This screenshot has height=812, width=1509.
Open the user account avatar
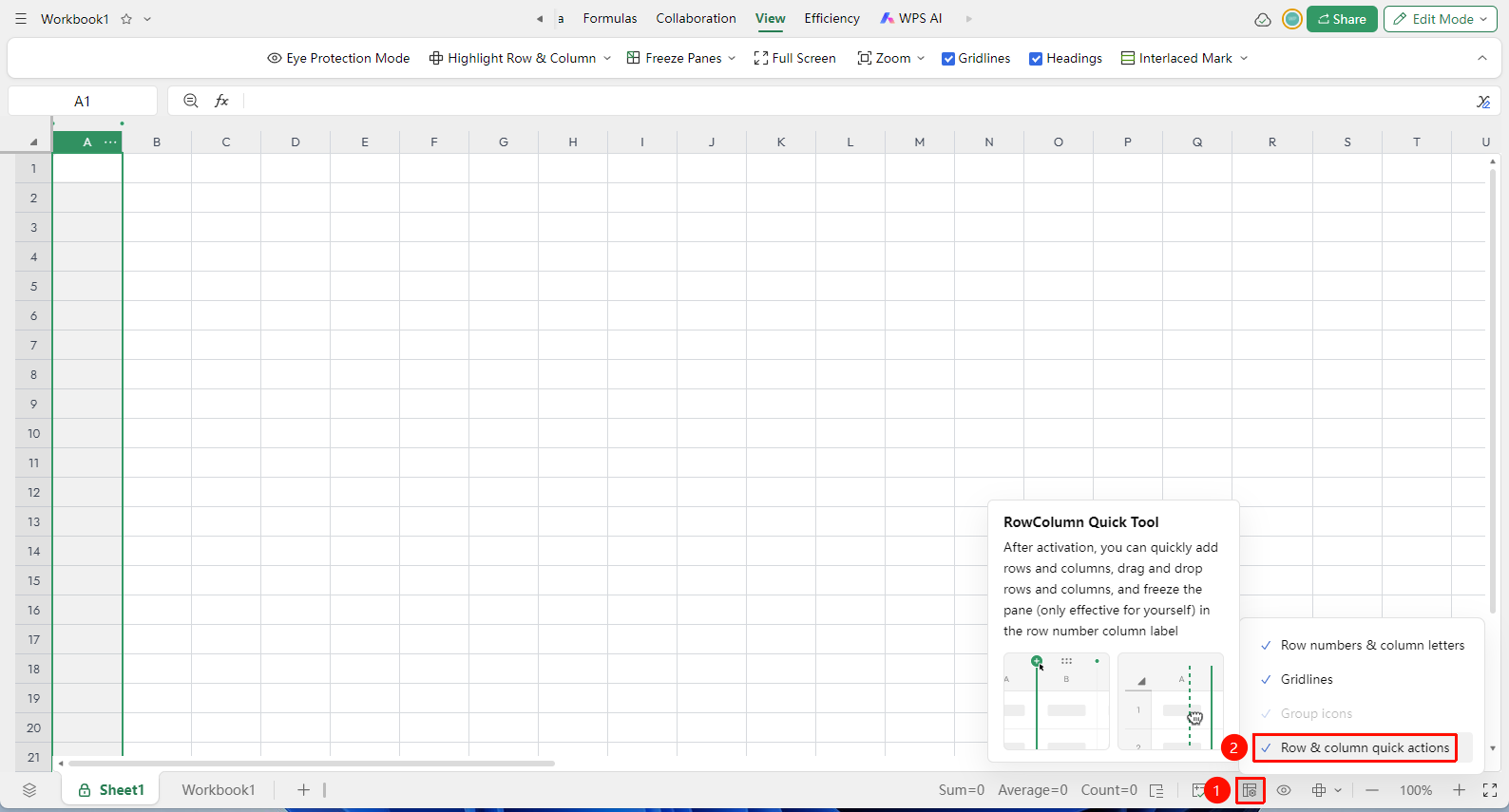pyautogui.click(x=1291, y=19)
